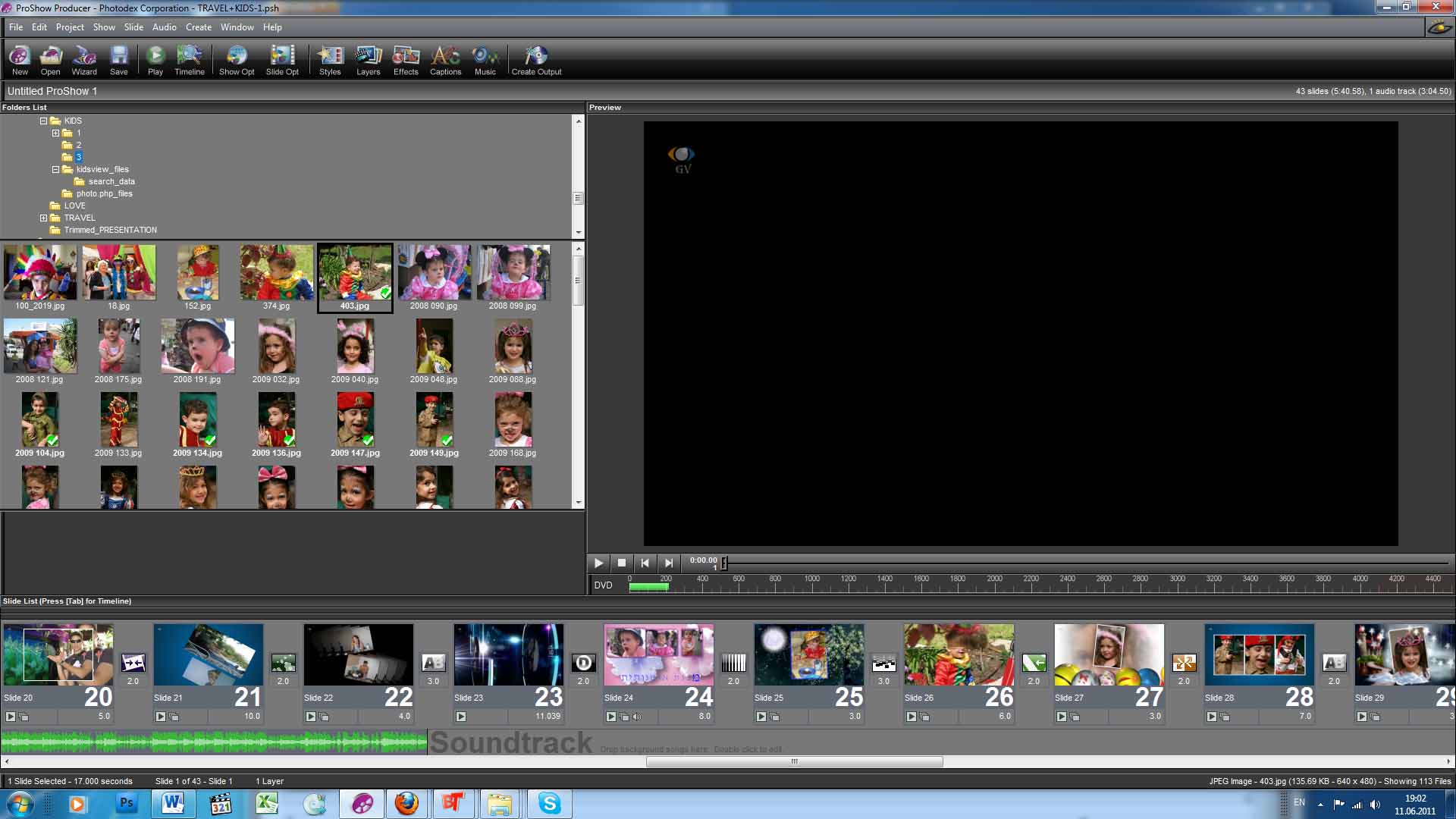
Task: Open the Edit menu
Action: click(x=39, y=27)
